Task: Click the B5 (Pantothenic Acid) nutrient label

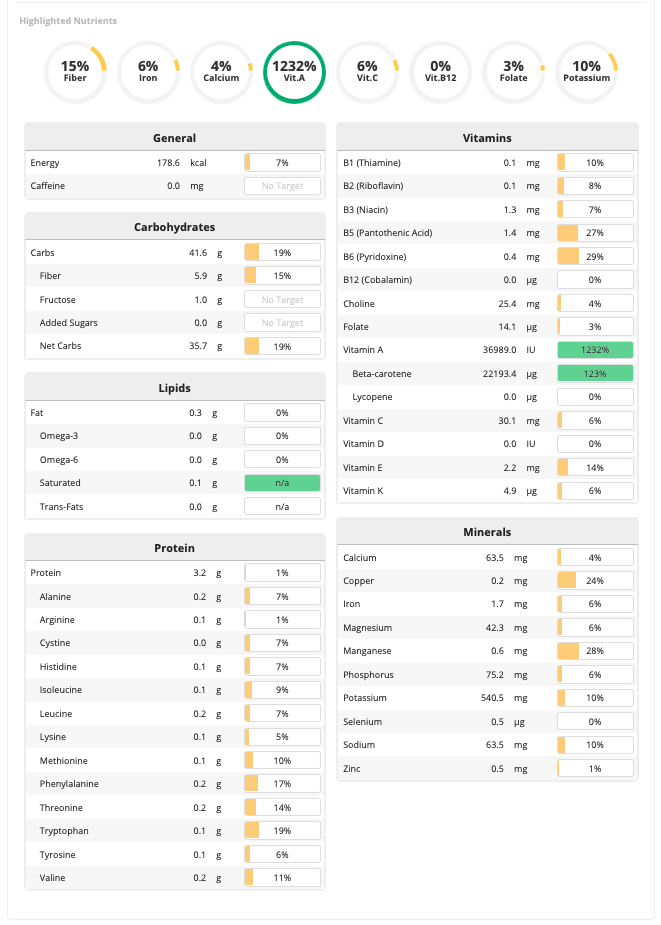Action: click(x=387, y=233)
